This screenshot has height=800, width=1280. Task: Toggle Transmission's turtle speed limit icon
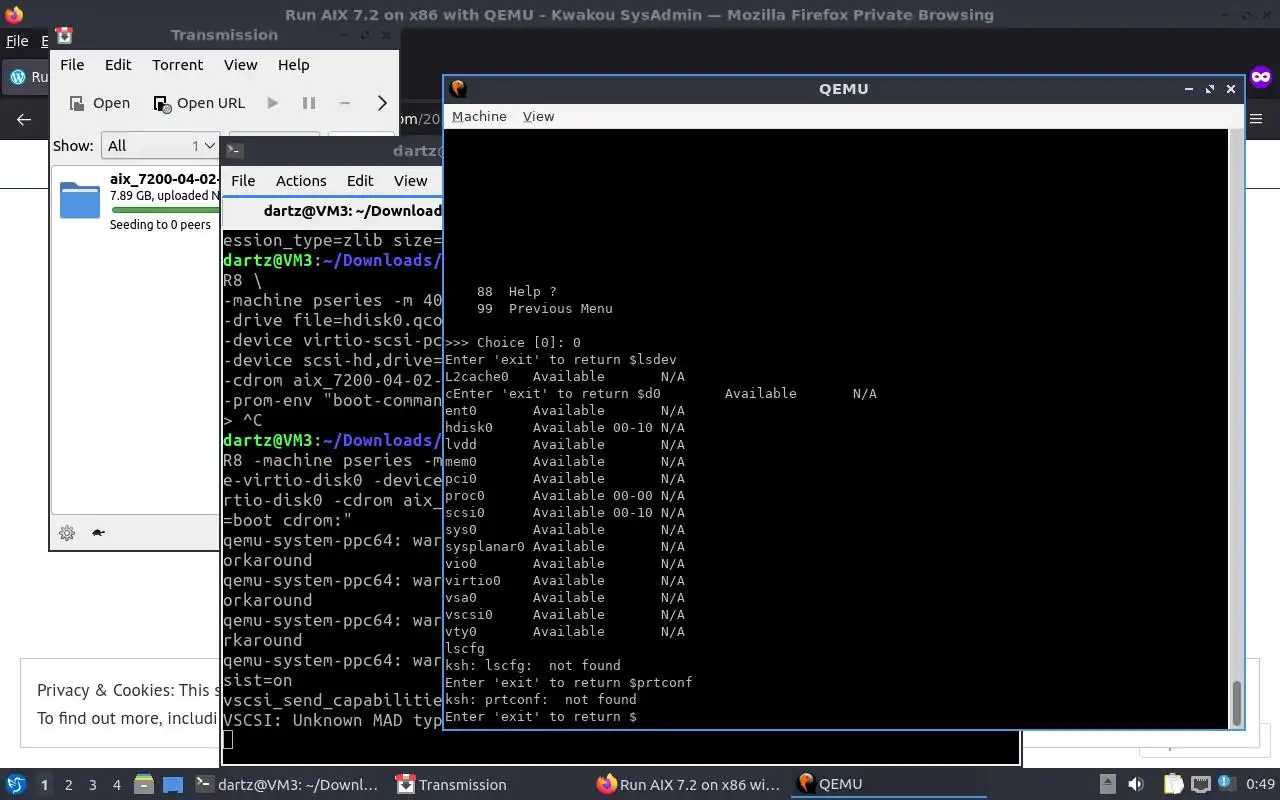(x=98, y=533)
